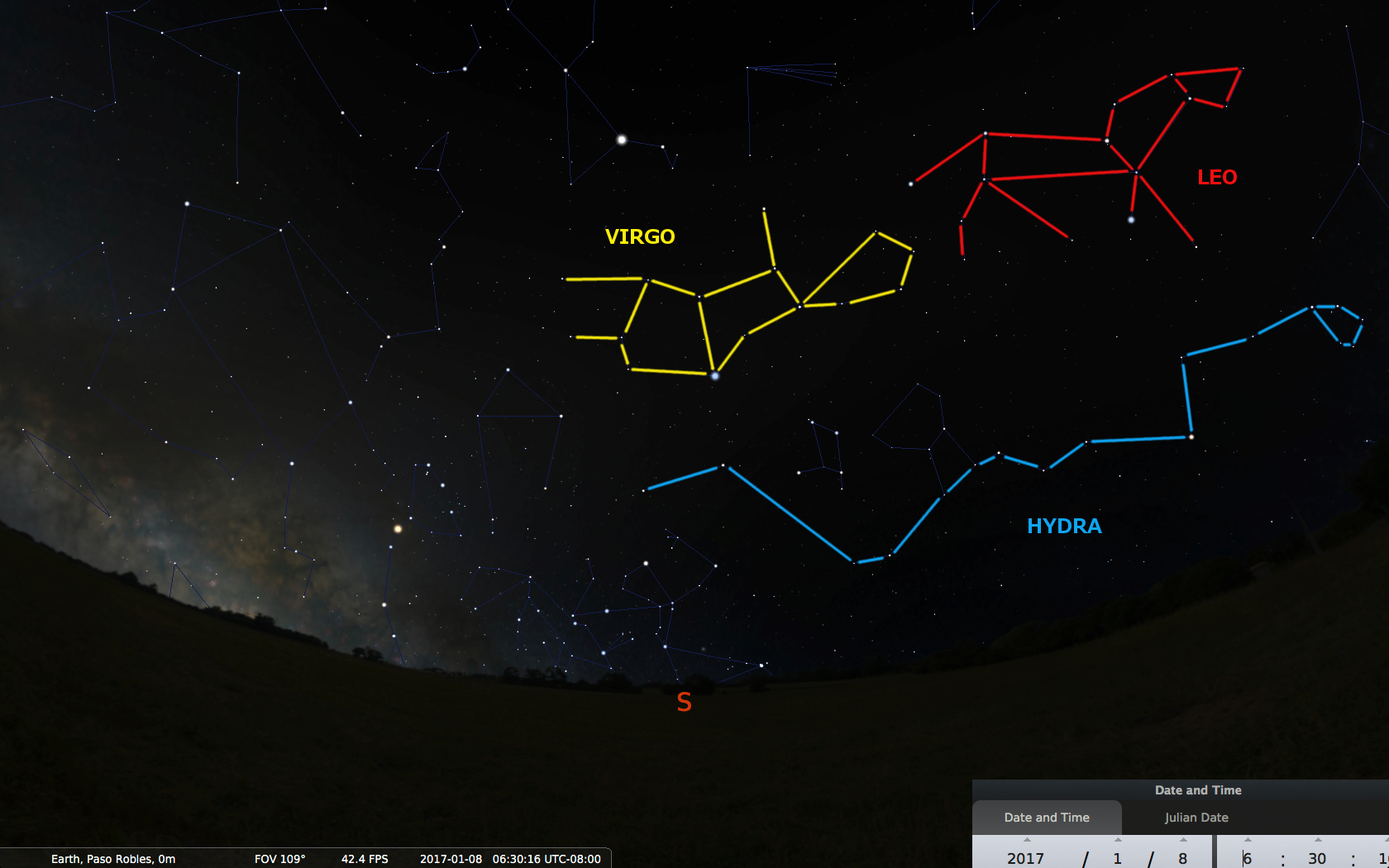Click the 2017-01-08 06:30:16 UTC-08:00 status text

510,859
